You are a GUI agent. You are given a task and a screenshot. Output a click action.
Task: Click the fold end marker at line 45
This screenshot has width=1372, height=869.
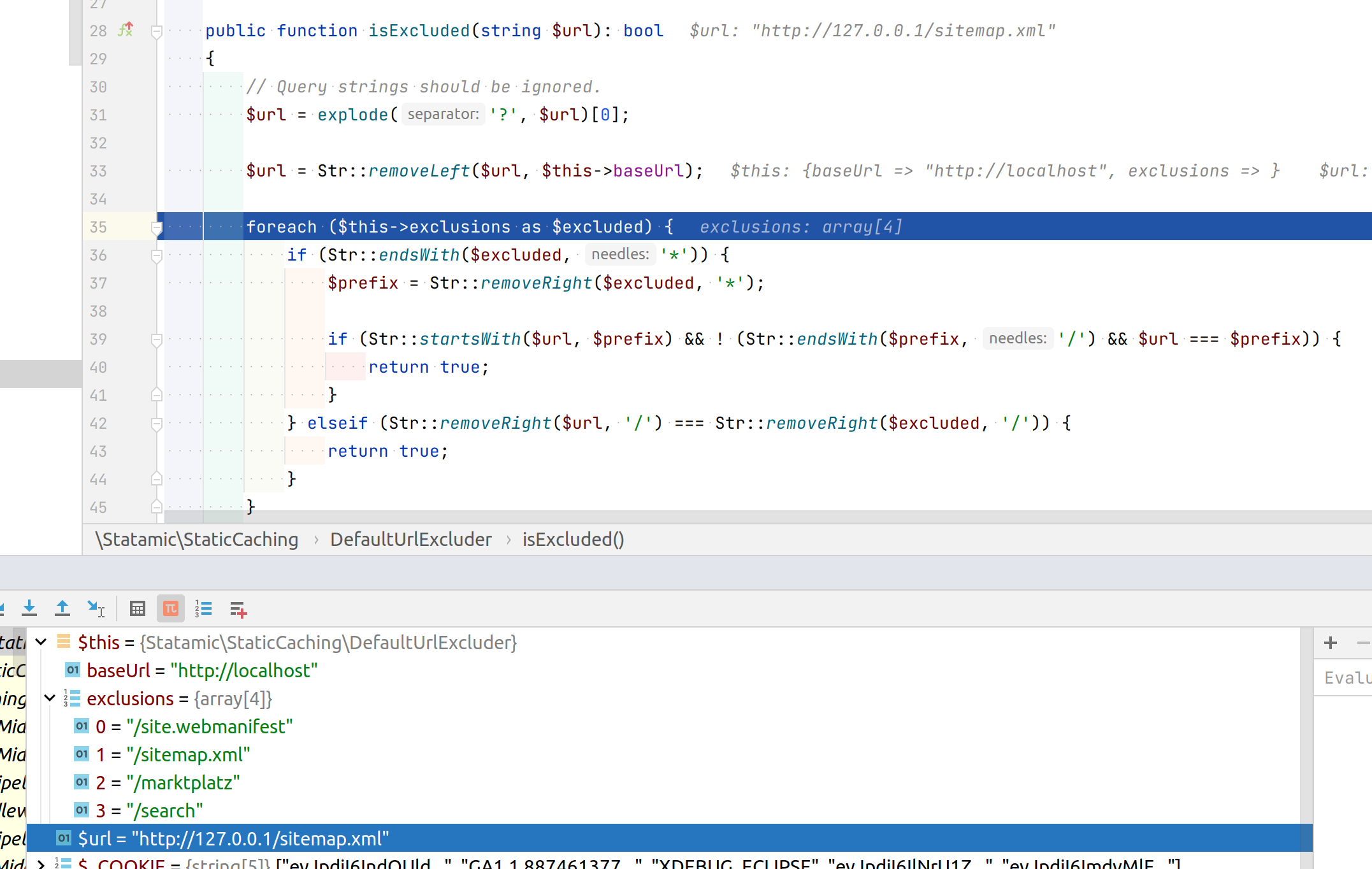pos(157,506)
